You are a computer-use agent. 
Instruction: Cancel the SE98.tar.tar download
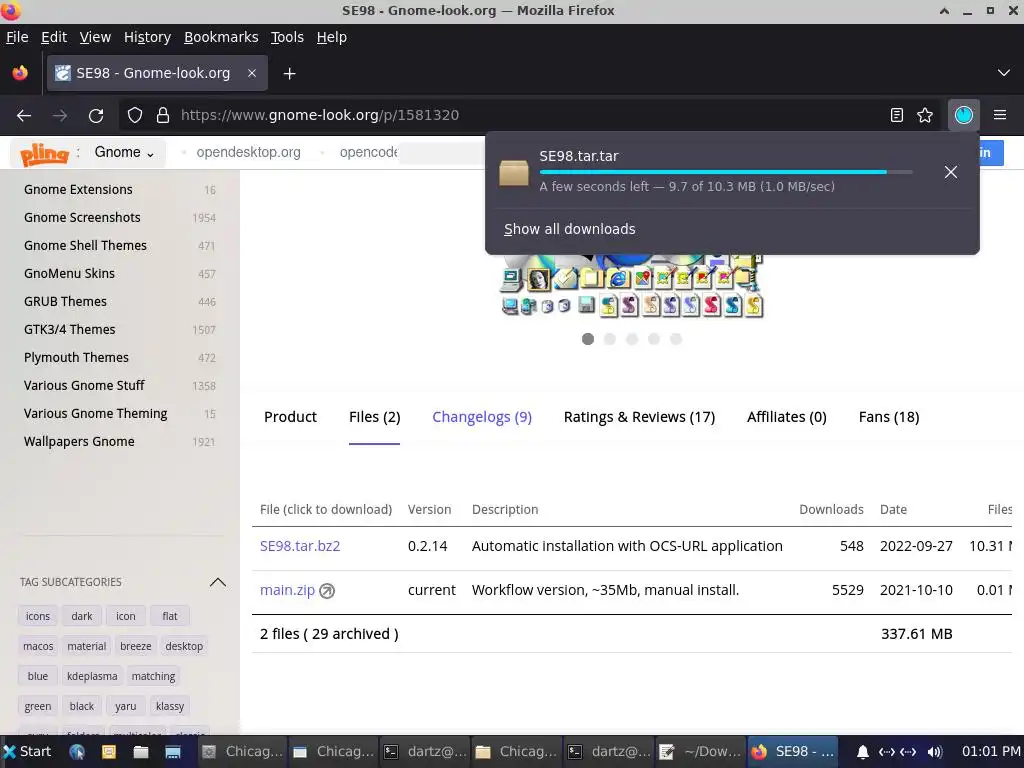pos(950,172)
